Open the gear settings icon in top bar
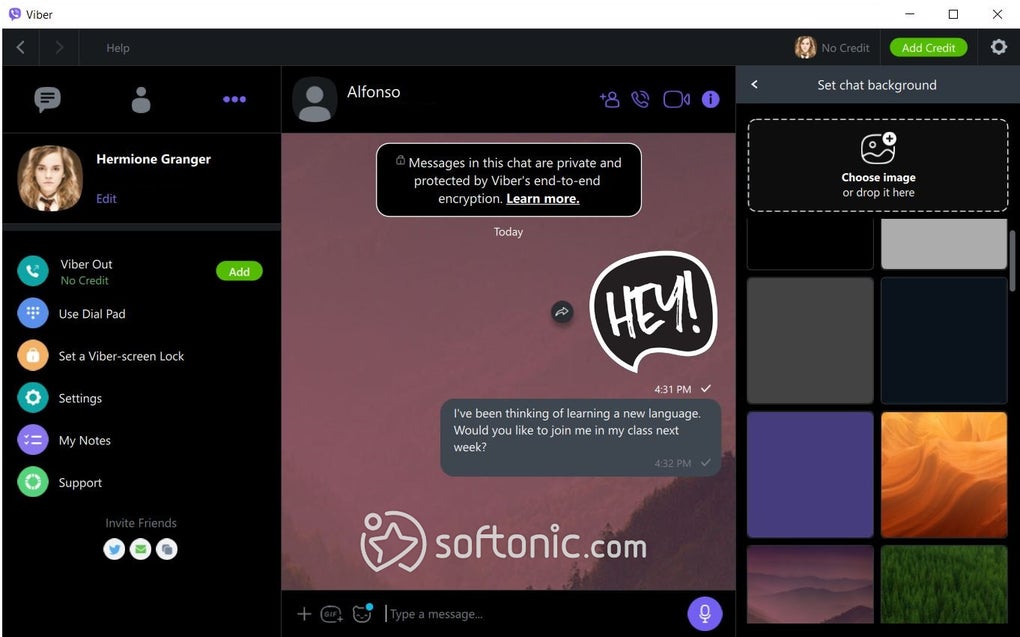The height and width of the screenshot is (637, 1020). click(x=999, y=47)
